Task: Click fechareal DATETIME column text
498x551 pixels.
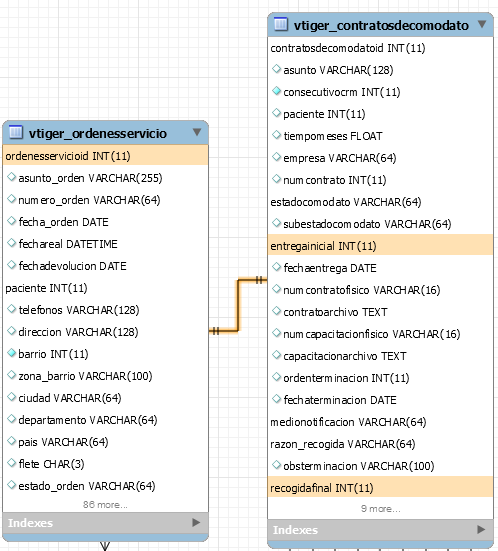Action: point(68,244)
